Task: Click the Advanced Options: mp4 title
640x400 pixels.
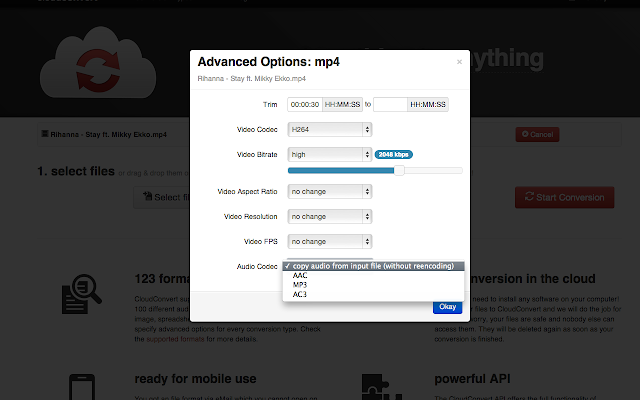Action: pos(269,62)
